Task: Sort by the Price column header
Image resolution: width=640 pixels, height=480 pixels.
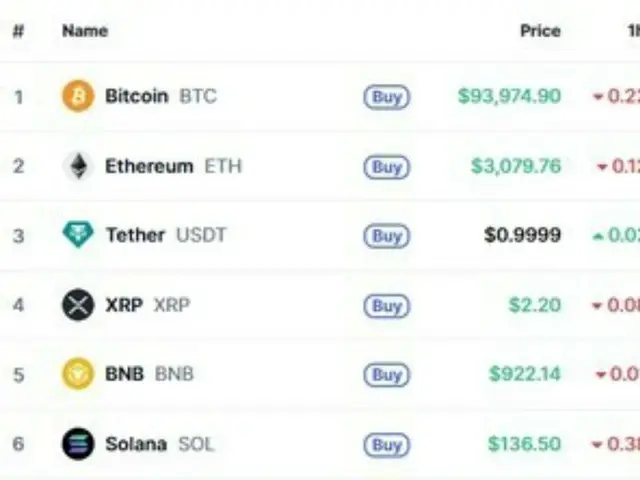Action: tap(540, 31)
